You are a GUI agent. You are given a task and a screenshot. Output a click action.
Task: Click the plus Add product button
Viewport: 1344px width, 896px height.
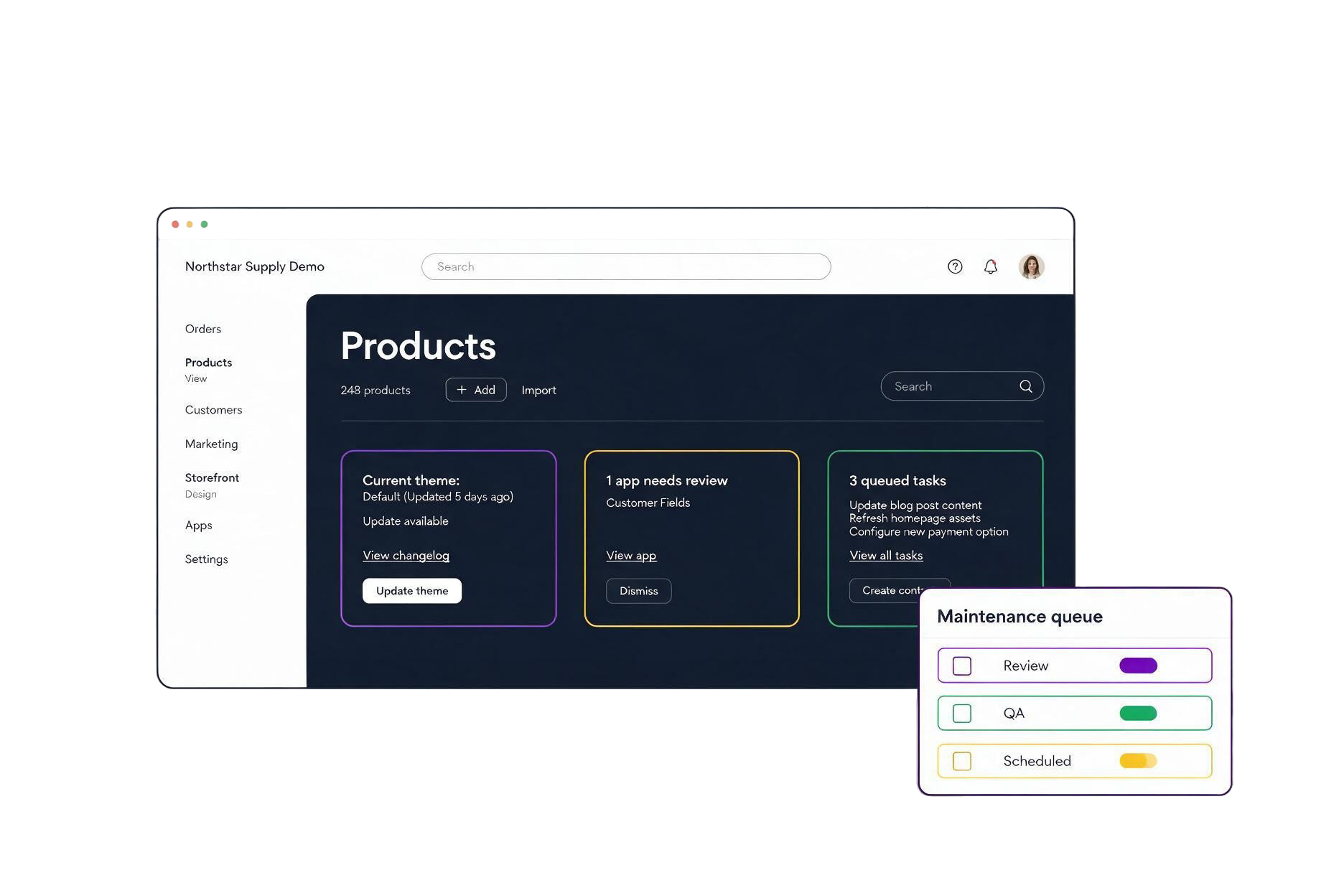click(x=476, y=390)
